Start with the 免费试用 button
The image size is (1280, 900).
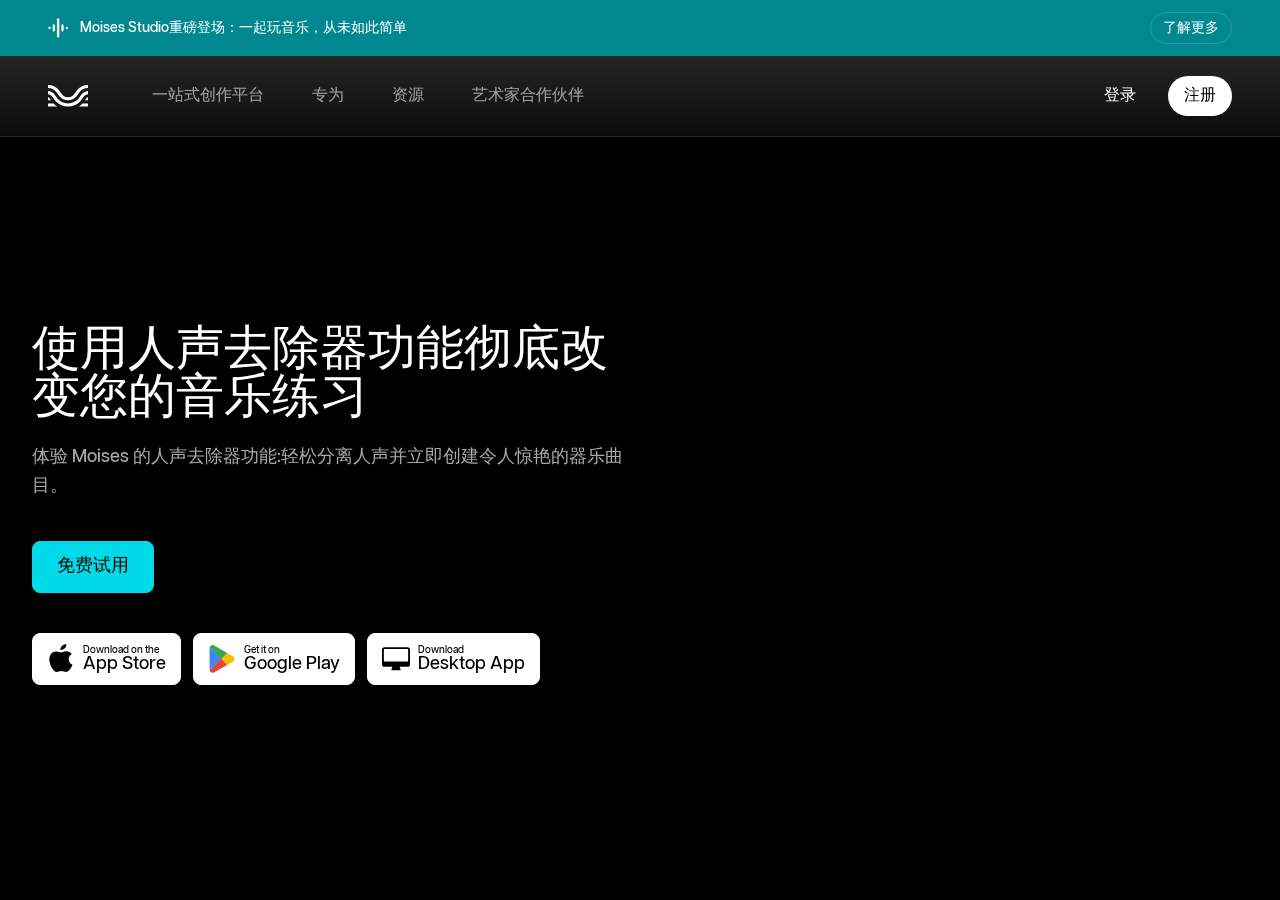coord(93,567)
